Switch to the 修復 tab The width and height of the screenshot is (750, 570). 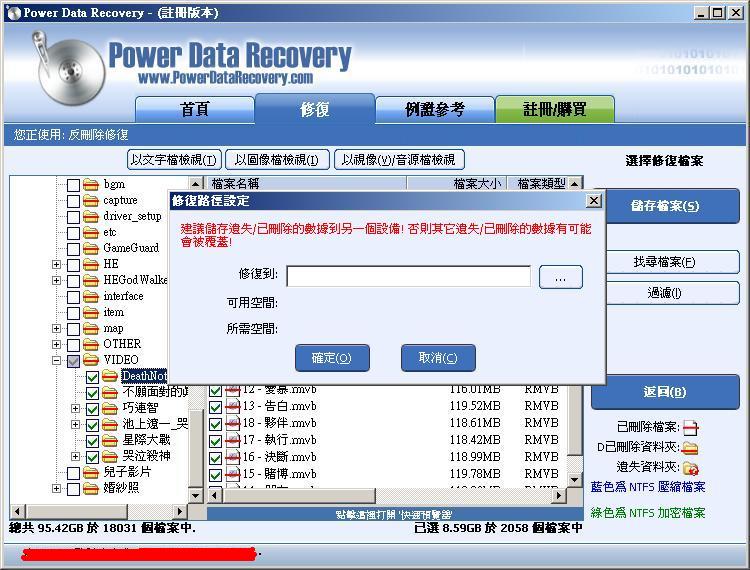click(314, 109)
